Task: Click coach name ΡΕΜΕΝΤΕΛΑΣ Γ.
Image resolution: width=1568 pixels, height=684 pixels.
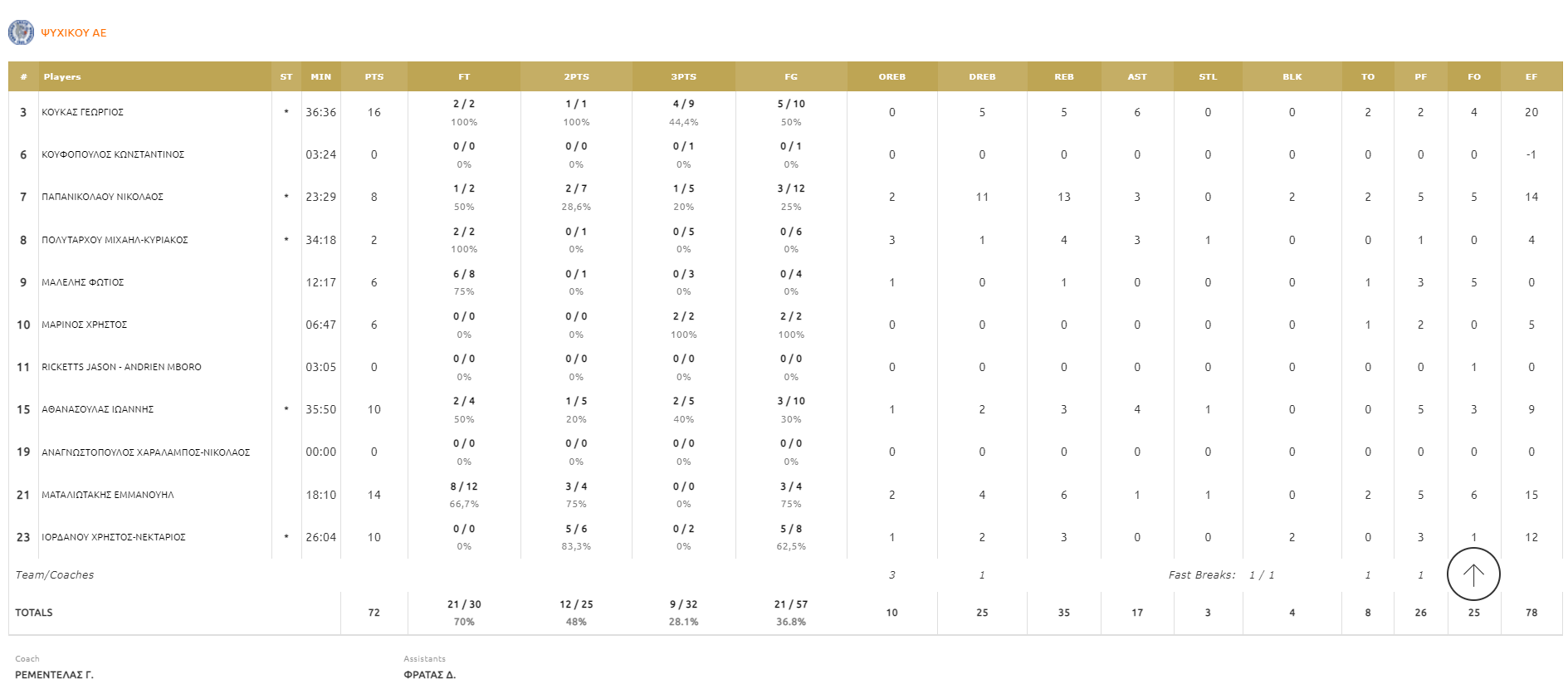Action: [54, 675]
